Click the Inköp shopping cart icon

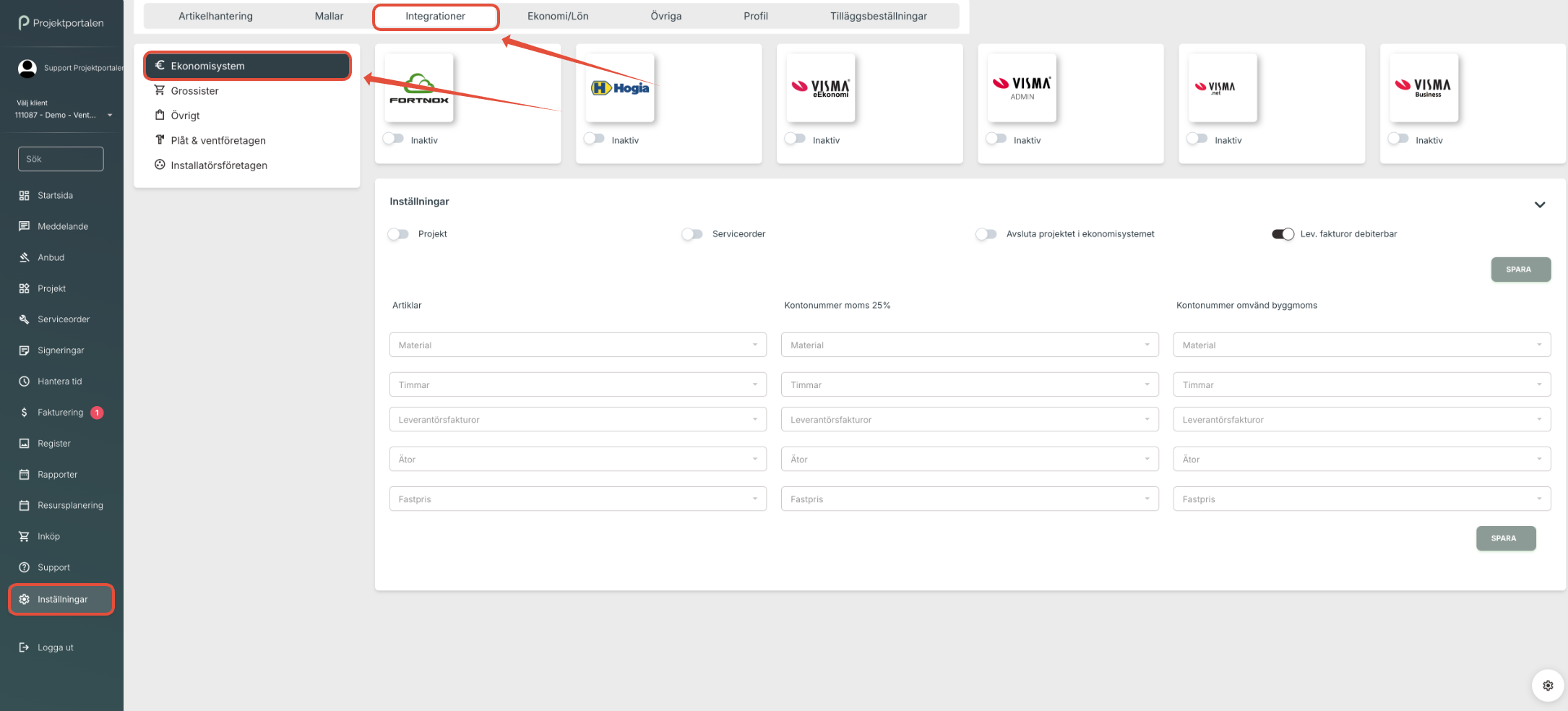[24, 536]
